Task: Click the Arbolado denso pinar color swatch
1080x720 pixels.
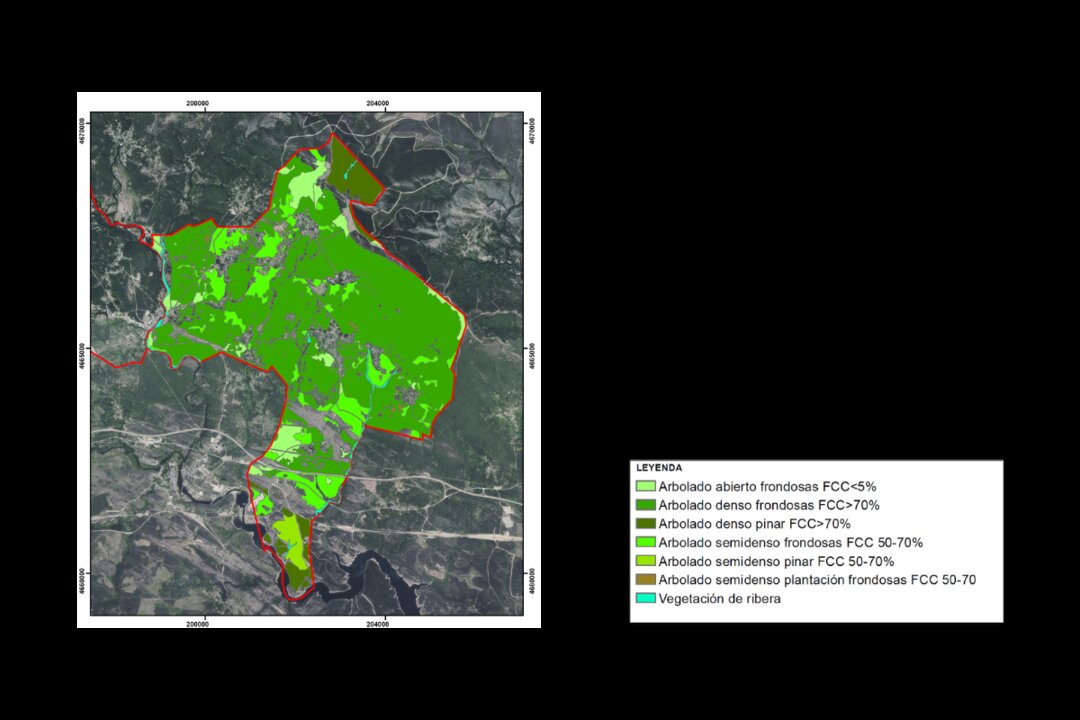Action: pyautogui.click(x=646, y=524)
